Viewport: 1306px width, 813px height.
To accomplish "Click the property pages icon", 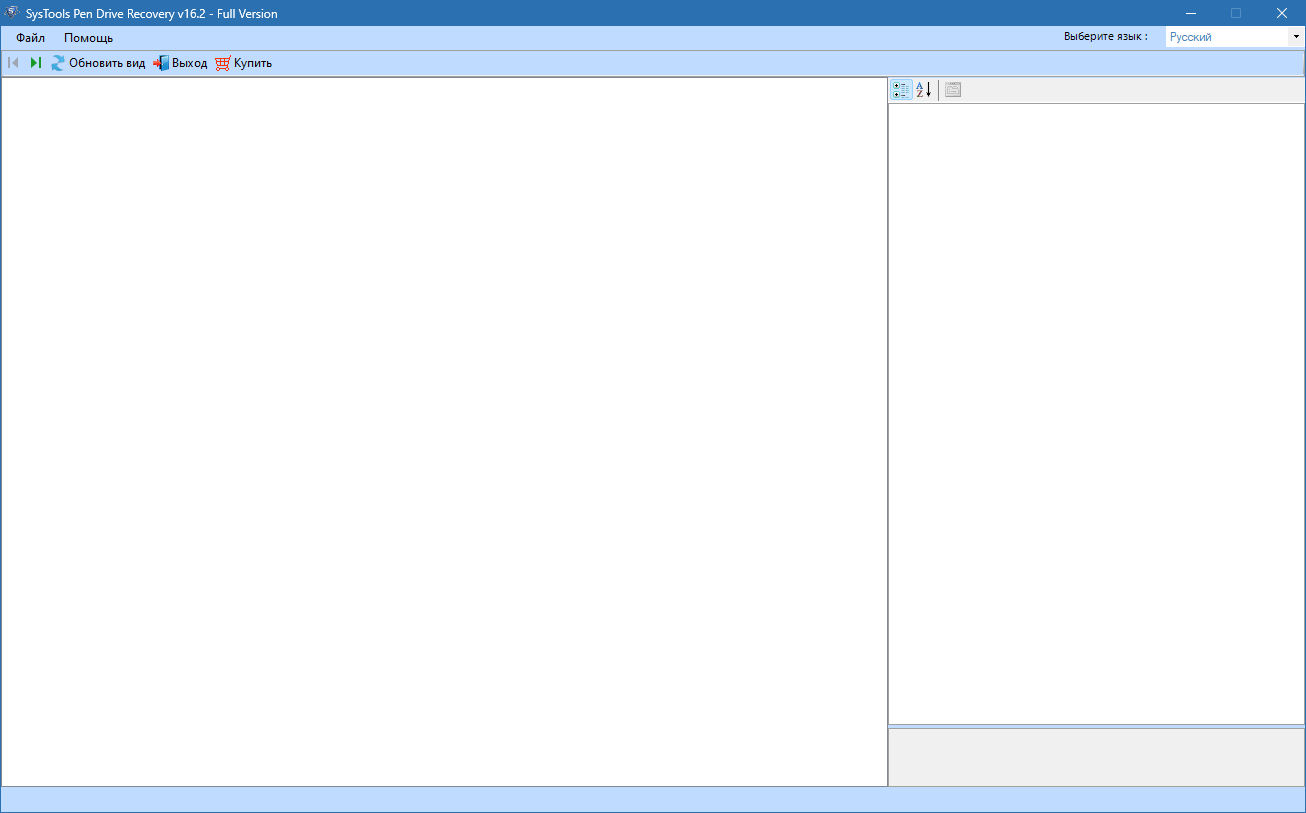I will pyautogui.click(x=953, y=90).
